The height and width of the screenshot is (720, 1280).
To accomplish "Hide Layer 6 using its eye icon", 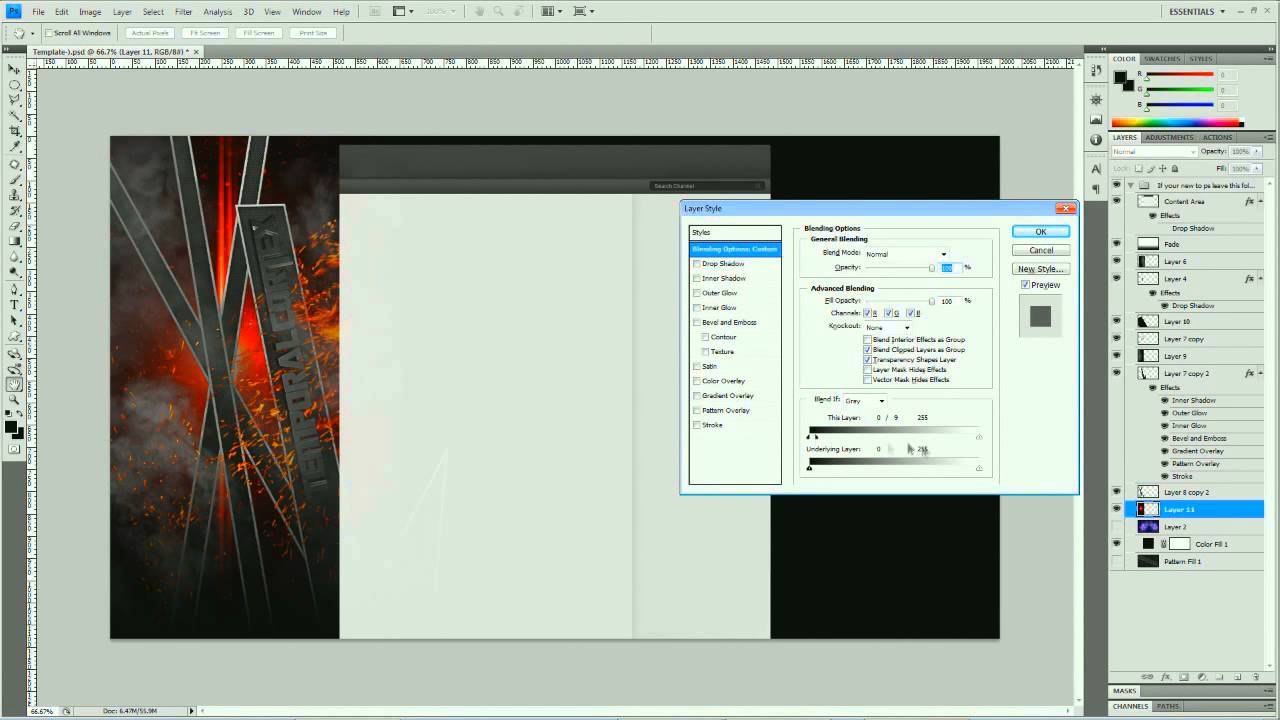I will pyautogui.click(x=1117, y=261).
